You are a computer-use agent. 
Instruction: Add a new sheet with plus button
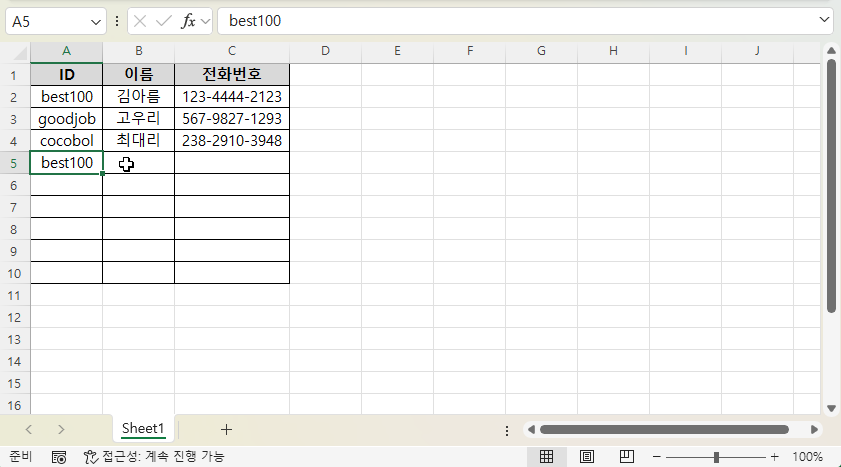tap(226, 429)
